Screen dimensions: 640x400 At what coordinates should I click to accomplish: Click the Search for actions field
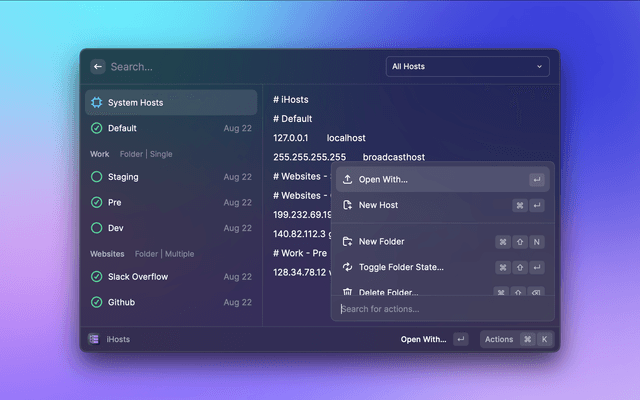pos(440,309)
